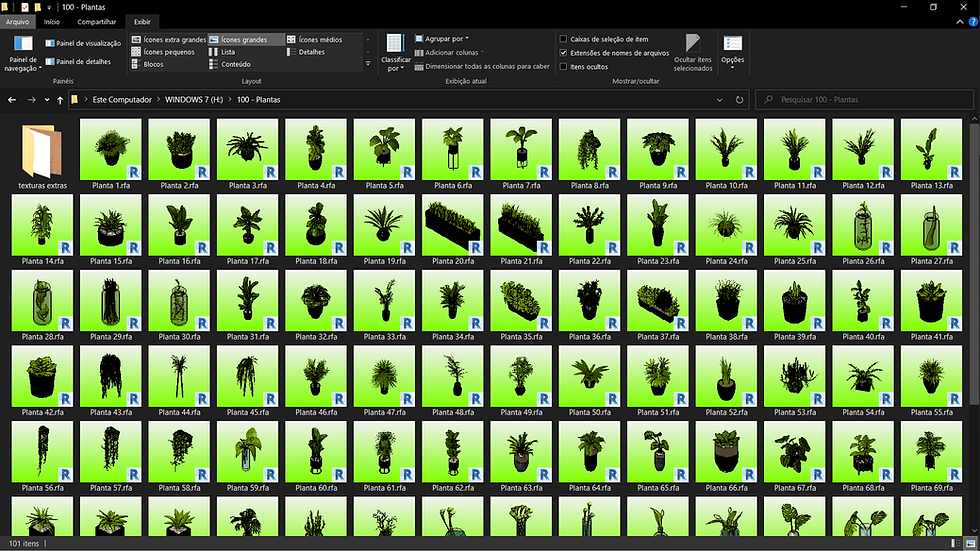Click Ocultar itens selecionados
This screenshot has width=980, height=551.
[692, 53]
